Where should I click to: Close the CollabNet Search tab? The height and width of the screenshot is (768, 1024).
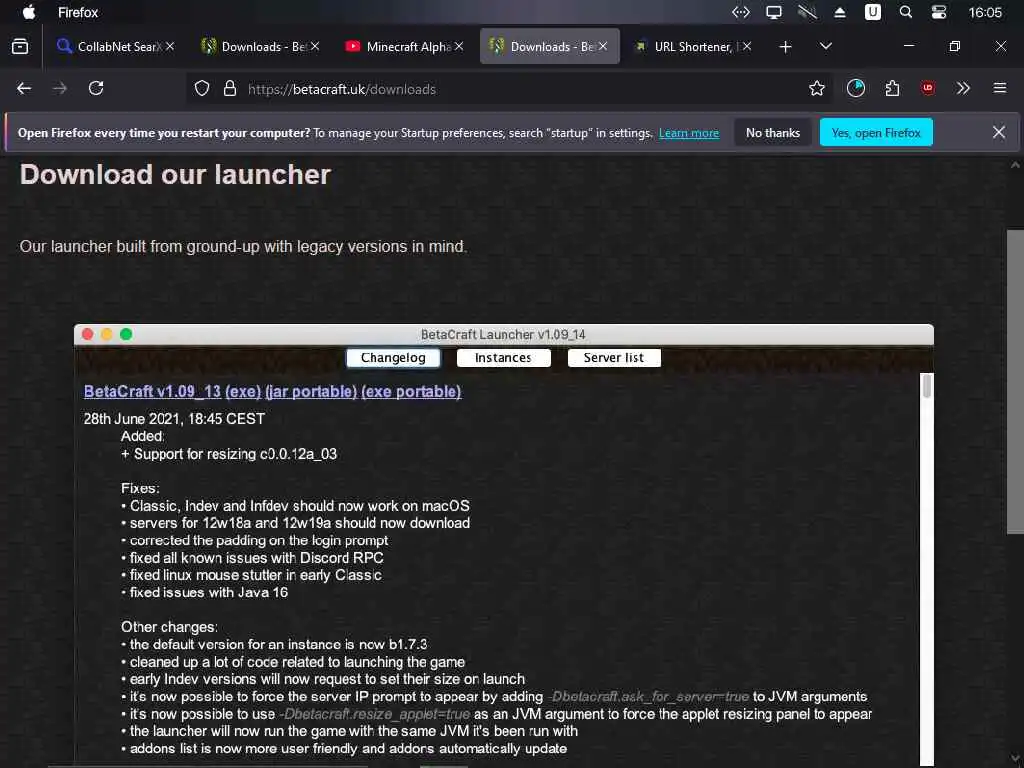(x=170, y=46)
